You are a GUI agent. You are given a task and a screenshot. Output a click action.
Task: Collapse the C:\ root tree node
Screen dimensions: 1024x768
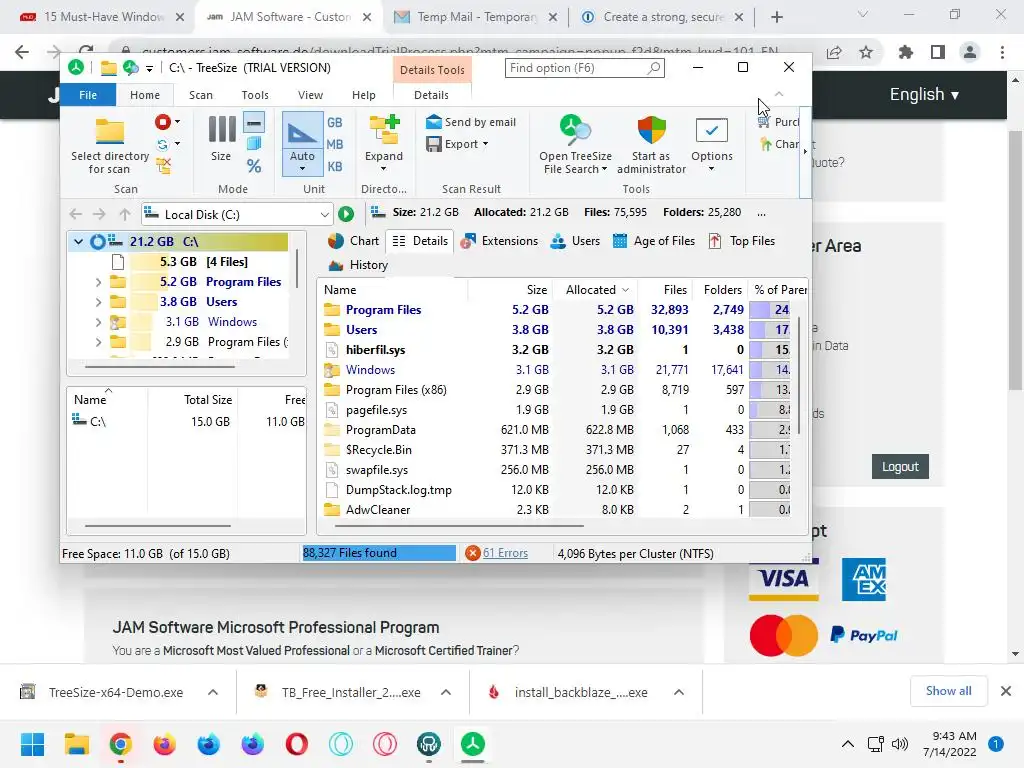pyautogui.click(x=78, y=242)
